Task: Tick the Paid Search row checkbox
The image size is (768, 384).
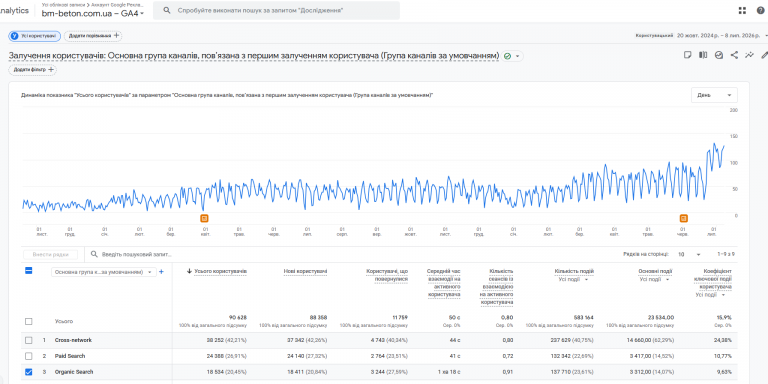Action: 28,356
